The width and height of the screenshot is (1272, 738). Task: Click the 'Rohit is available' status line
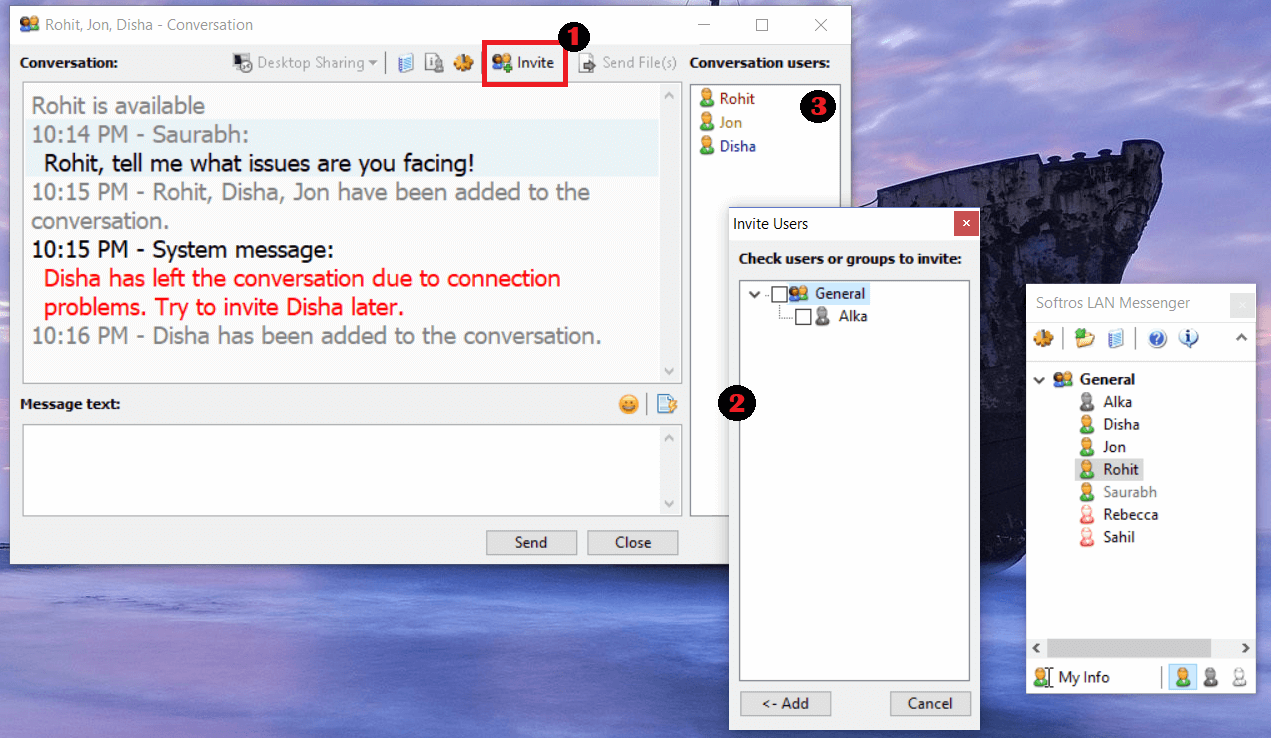pos(118,106)
